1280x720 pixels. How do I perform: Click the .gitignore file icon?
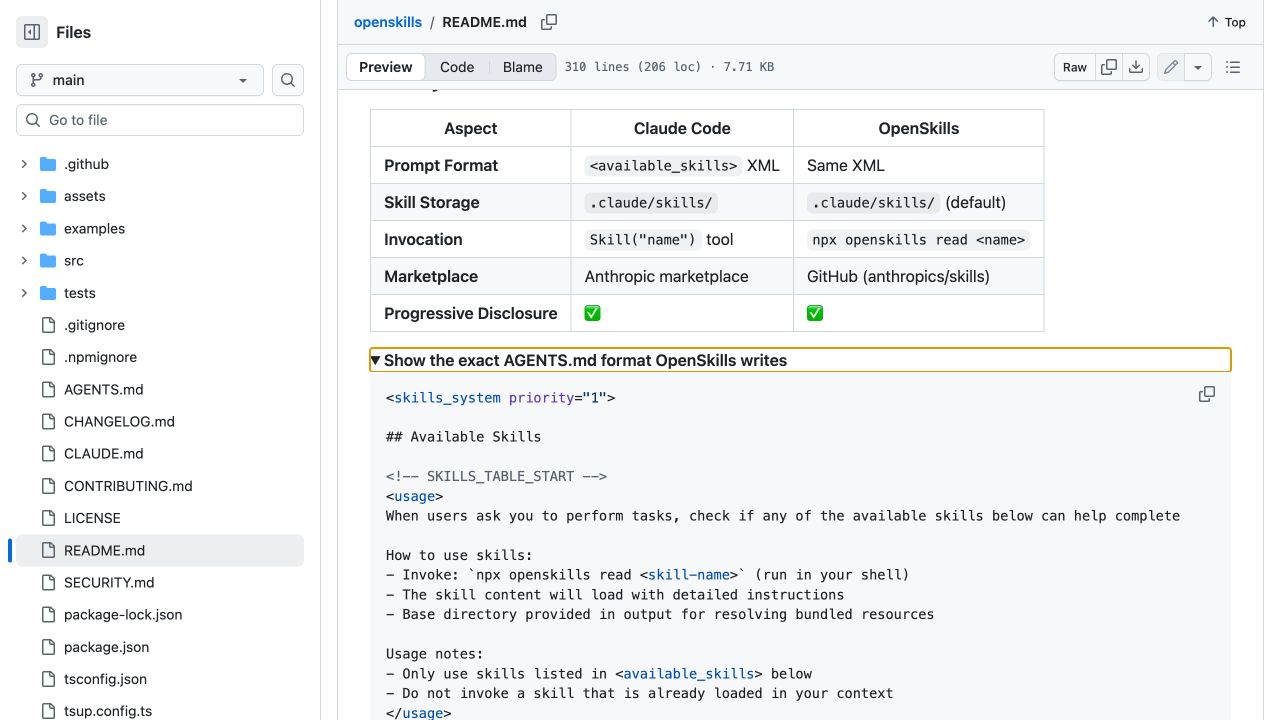pyautogui.click(x=48, y=325)
